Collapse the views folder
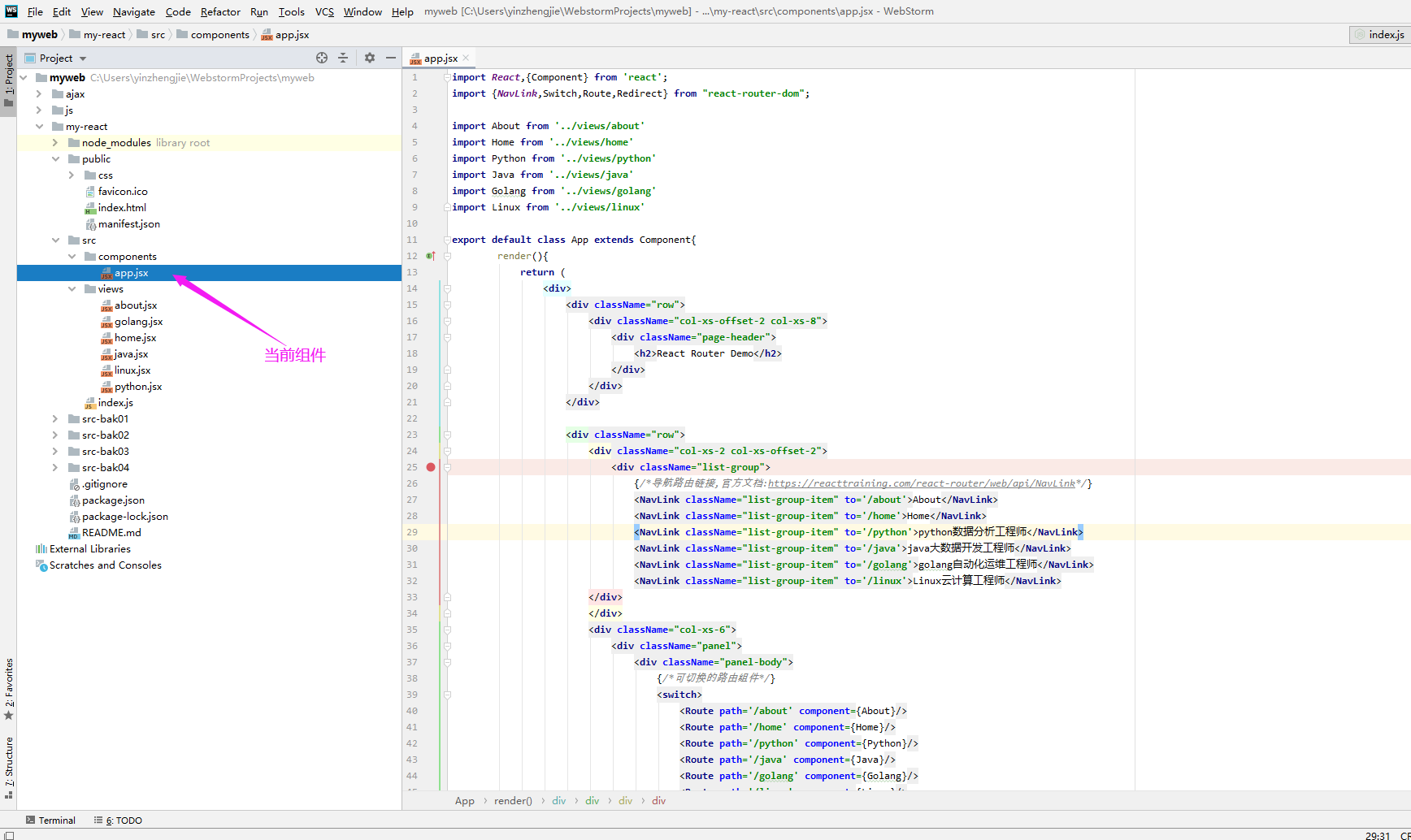The image size is (1411, 840). click(x=72, y=289)
